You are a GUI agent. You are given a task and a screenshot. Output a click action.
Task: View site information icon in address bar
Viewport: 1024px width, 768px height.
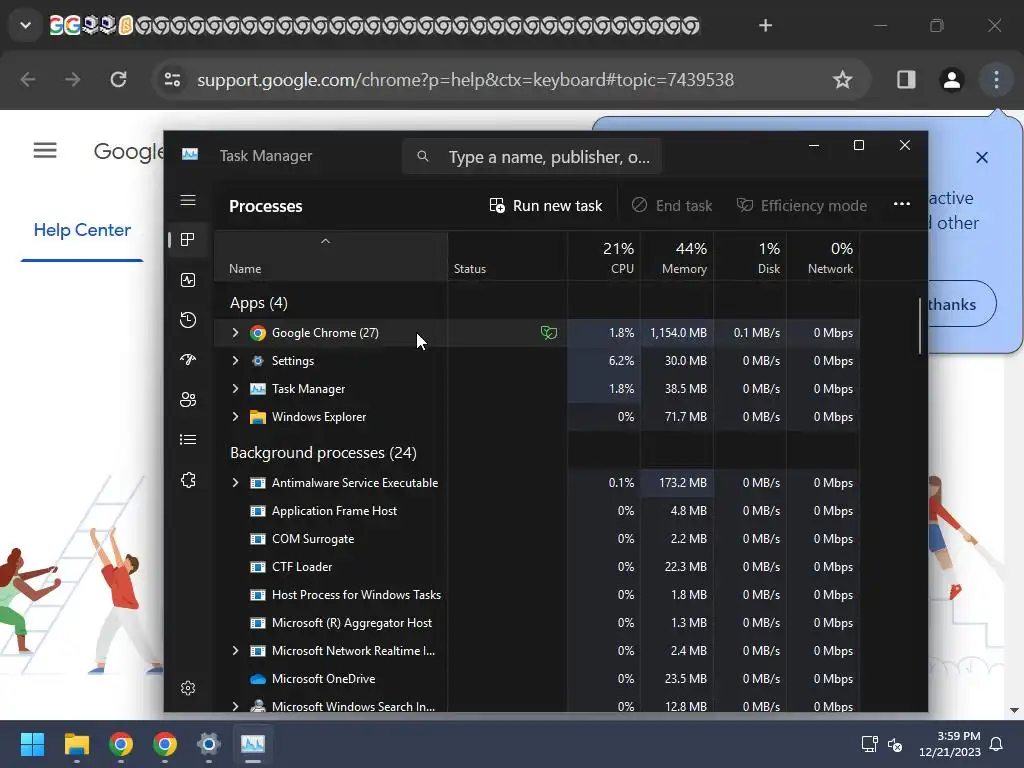[x=172, y=80]
